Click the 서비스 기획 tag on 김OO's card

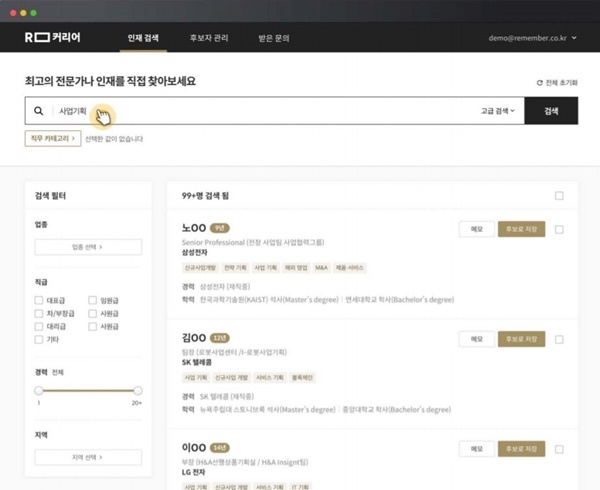coord(270,378)
